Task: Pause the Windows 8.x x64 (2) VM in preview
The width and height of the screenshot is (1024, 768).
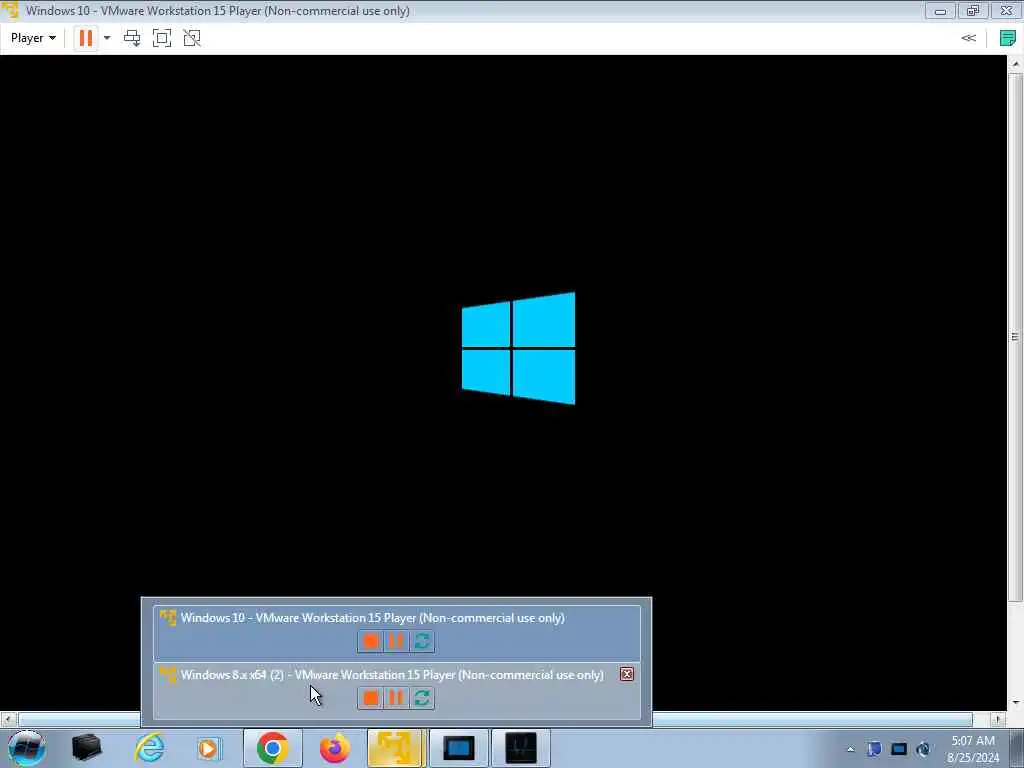Action: coord(396,698)
